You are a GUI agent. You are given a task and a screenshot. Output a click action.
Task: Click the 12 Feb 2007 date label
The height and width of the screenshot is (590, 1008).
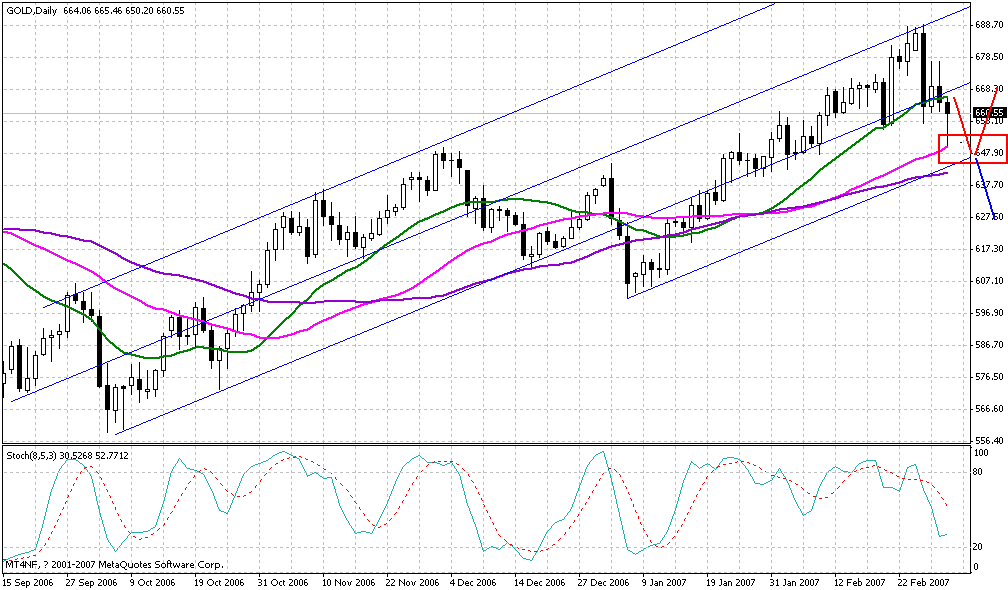click(x=860, y=582)
